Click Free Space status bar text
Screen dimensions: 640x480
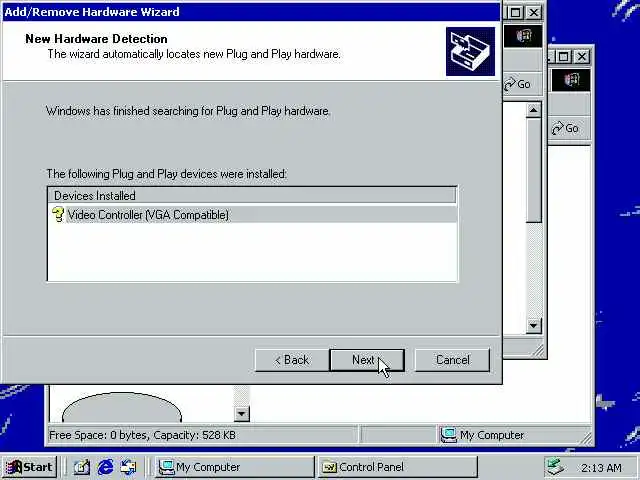(x=142, y=435)
